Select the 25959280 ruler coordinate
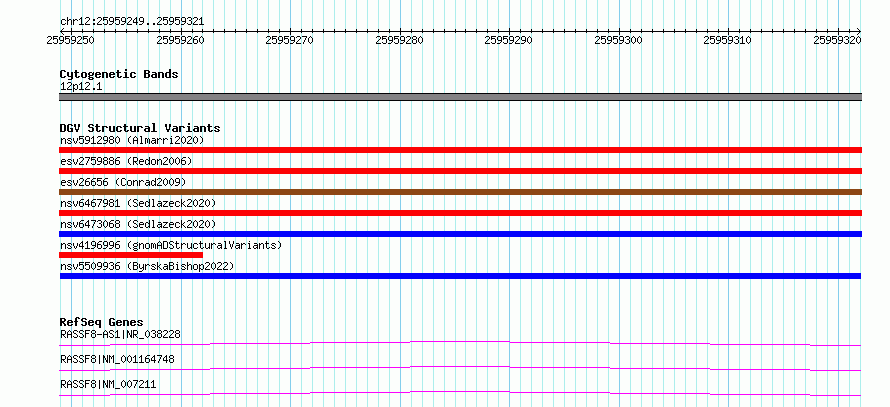 (400, 40)
